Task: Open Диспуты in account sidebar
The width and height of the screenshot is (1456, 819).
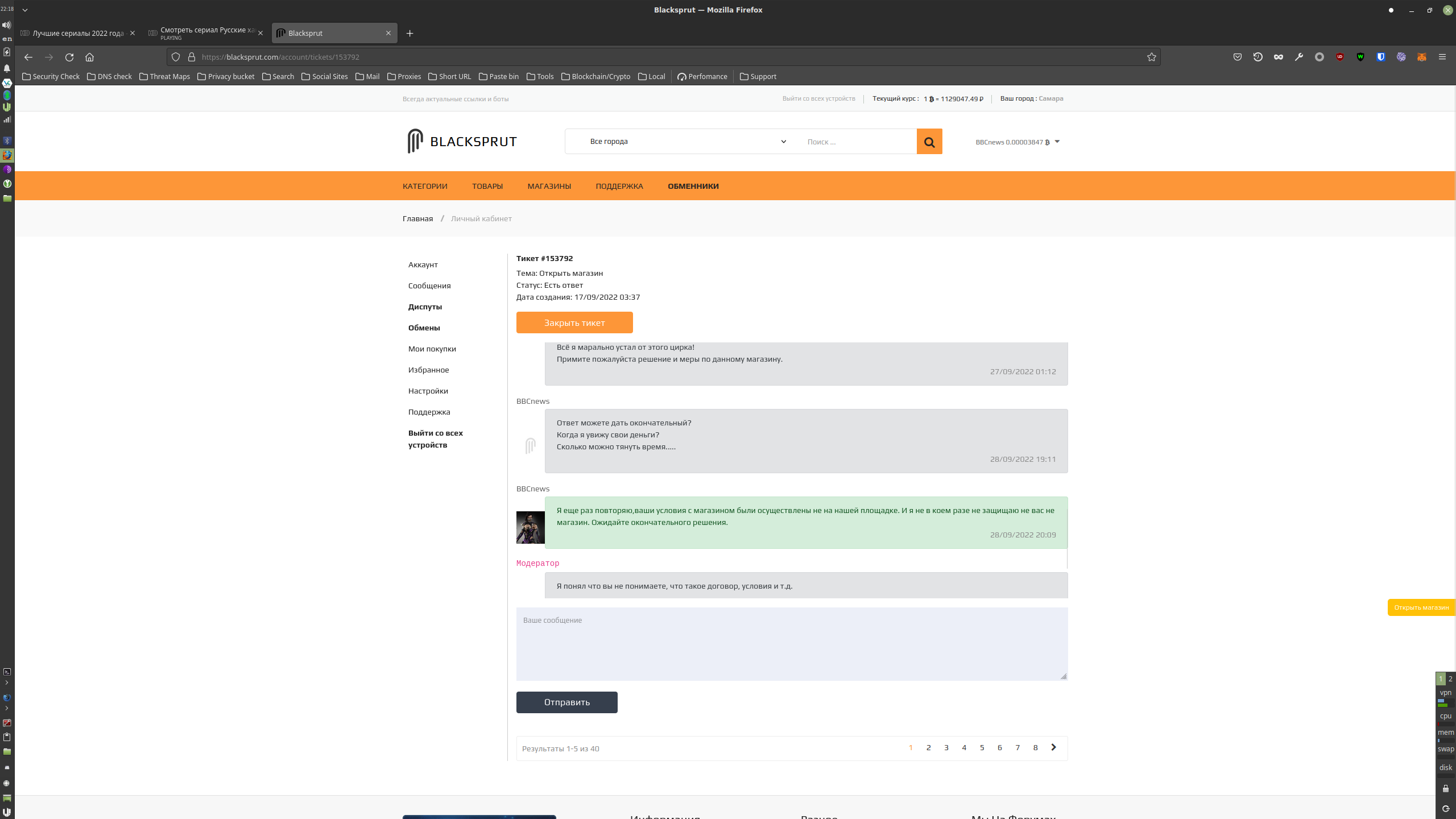Action: point(425,307)
